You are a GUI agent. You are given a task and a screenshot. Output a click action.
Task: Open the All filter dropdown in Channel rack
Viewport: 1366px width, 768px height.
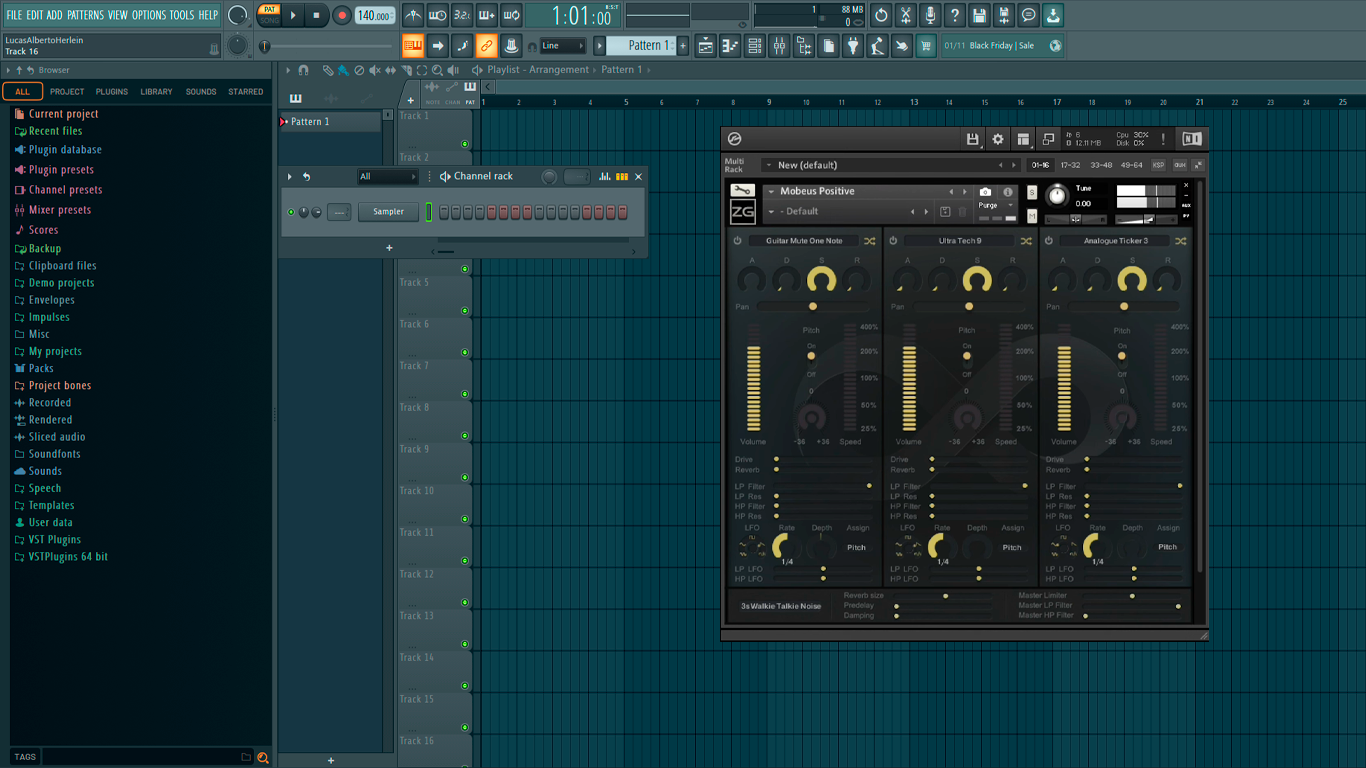388,177
